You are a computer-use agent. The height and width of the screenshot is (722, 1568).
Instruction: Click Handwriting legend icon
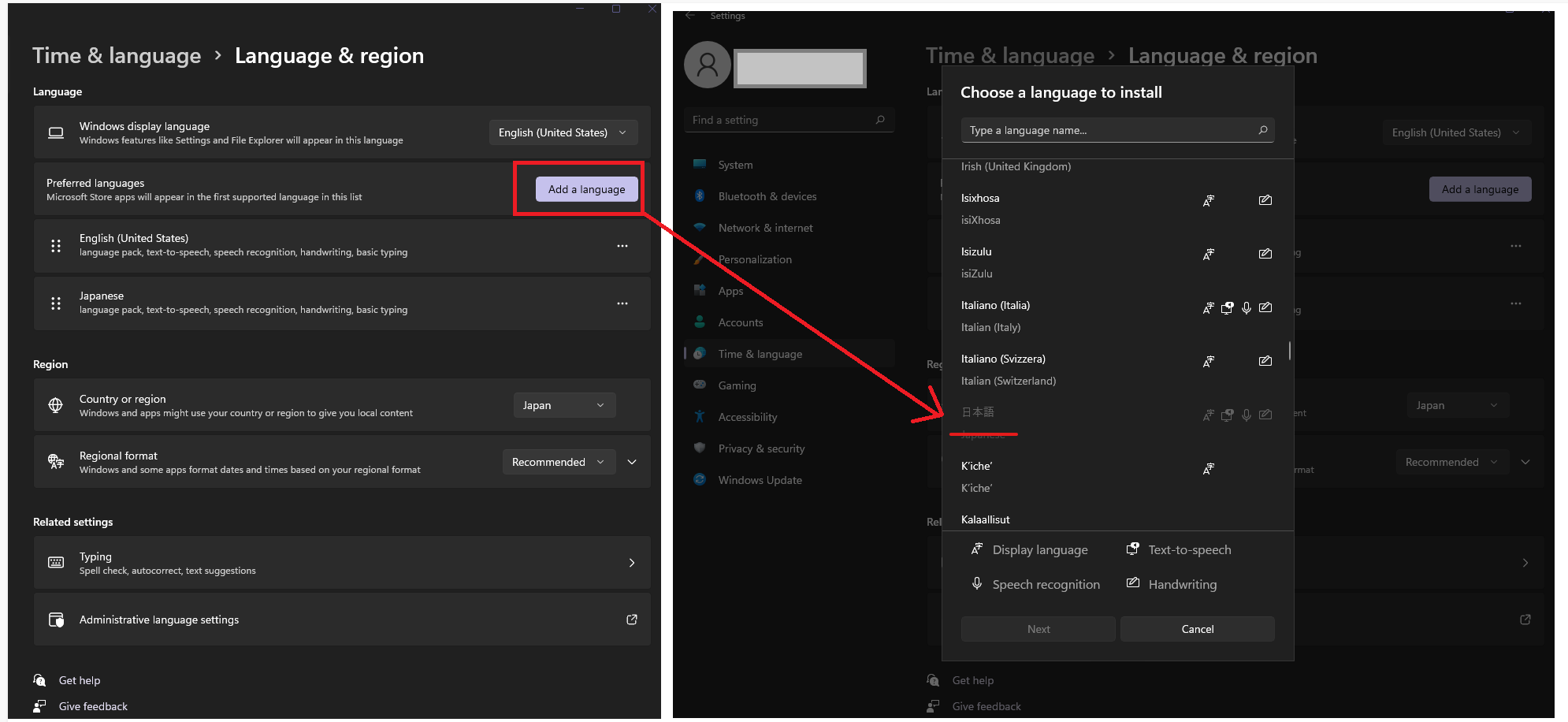1133,583
